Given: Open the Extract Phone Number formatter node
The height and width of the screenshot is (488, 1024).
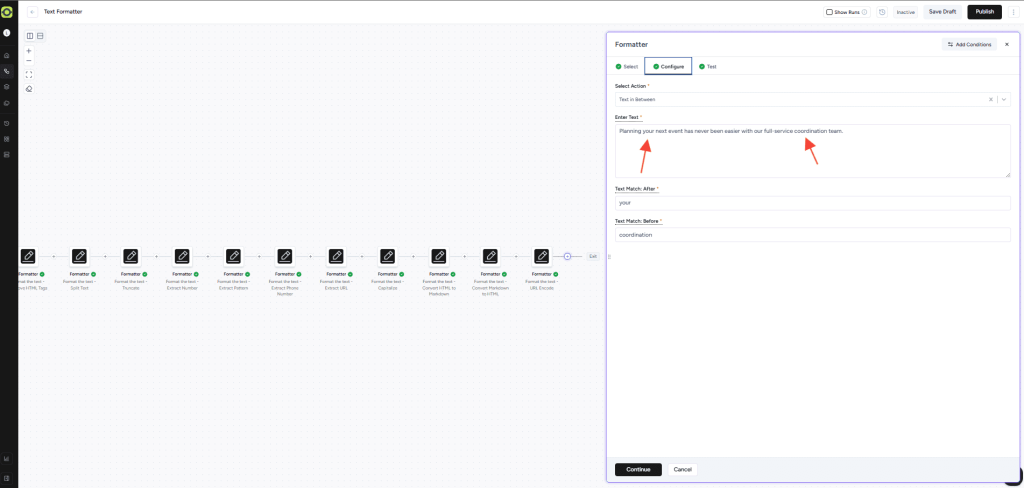Looking at the screenshot, I should [284, 256].
